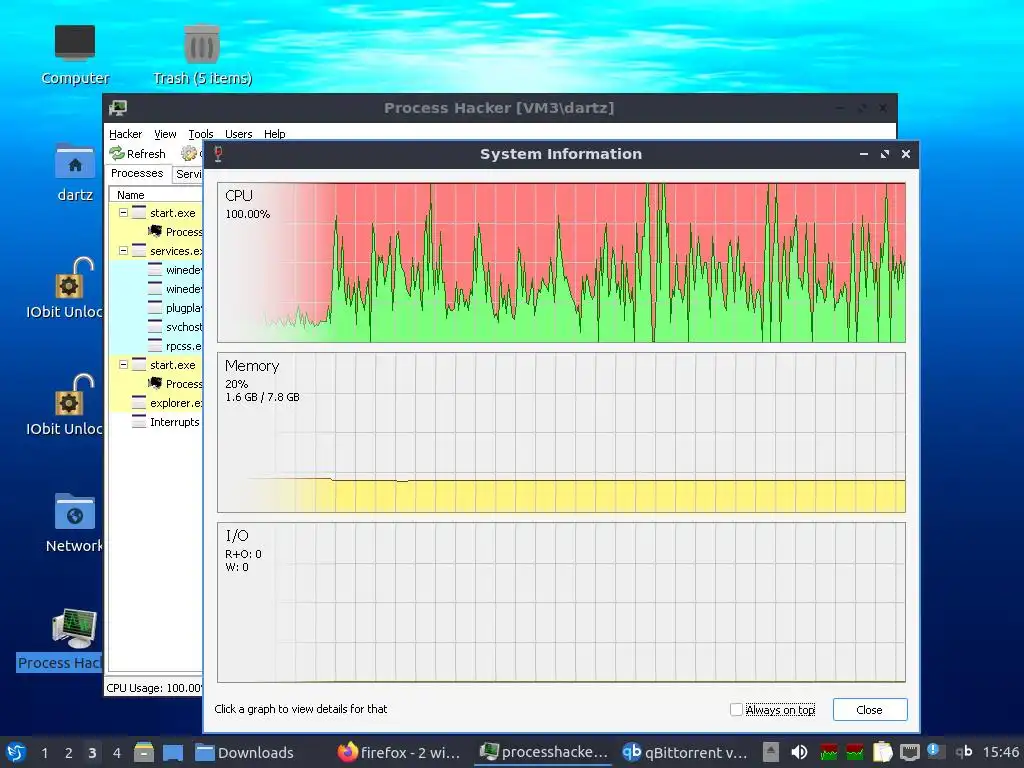Open the file manager launcher icon on taskbar
This screenshot has width=1024, height=768.
(144, 752)
